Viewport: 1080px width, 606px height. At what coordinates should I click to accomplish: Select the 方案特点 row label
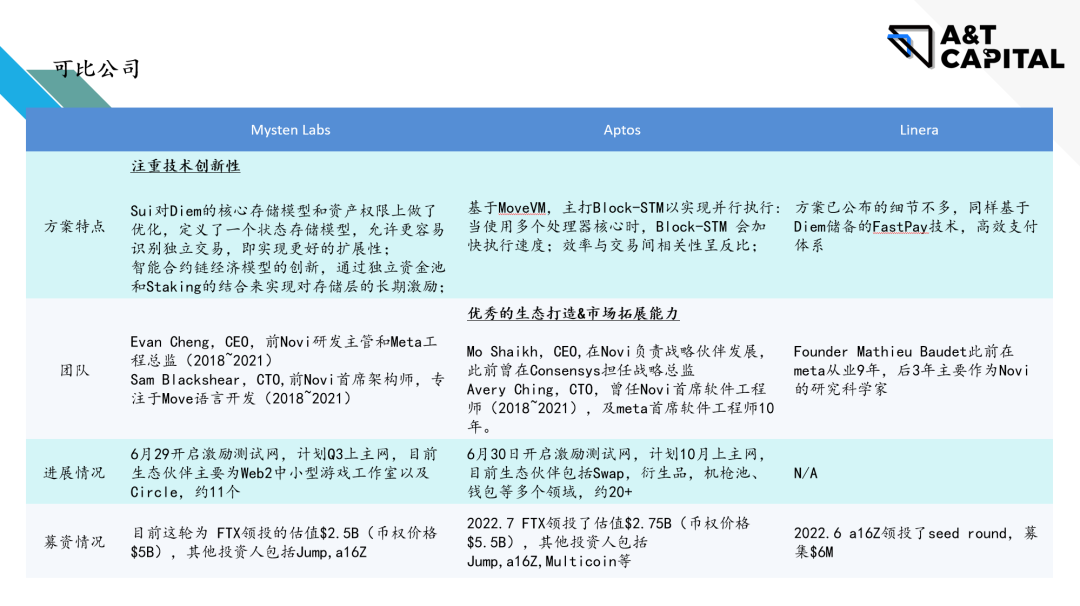(x=74, y=226)
